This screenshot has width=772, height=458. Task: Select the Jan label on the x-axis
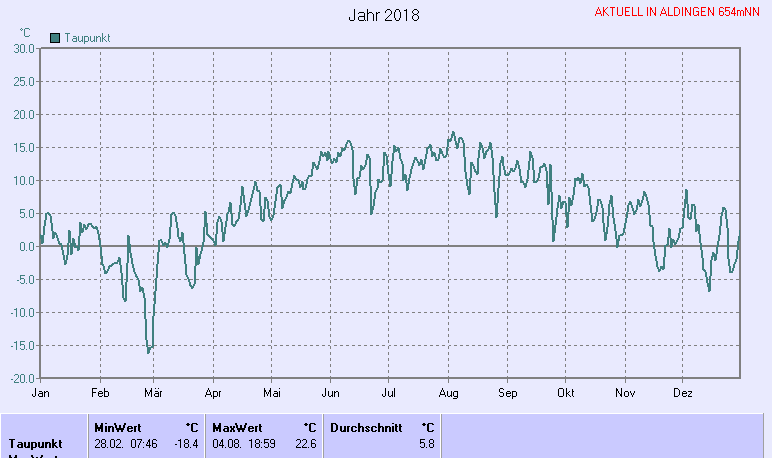coord(41,393)
